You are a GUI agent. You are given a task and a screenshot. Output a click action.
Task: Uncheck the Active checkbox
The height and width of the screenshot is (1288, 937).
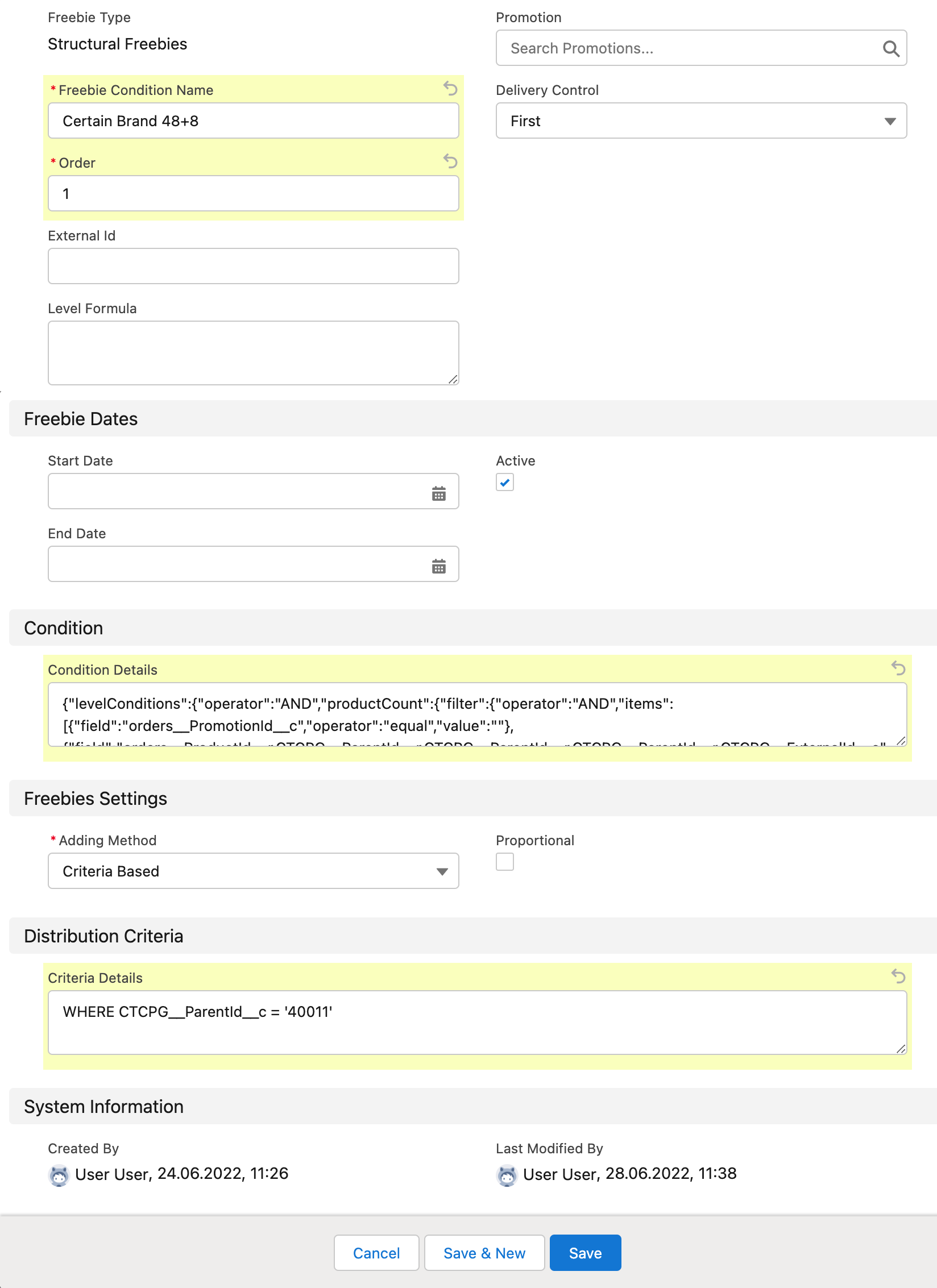pyautogui.click(x=505, y=483)
